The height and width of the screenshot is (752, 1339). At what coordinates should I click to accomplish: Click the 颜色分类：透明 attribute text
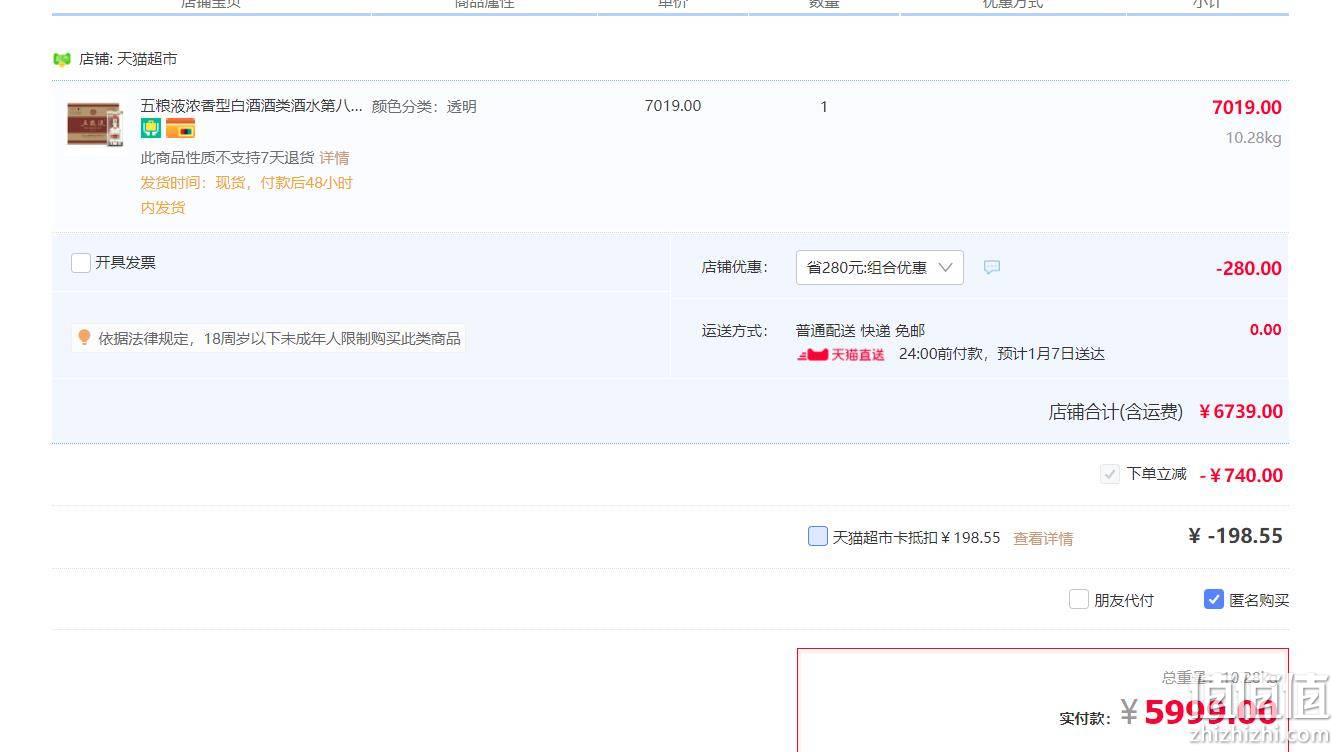pos(424,107)
